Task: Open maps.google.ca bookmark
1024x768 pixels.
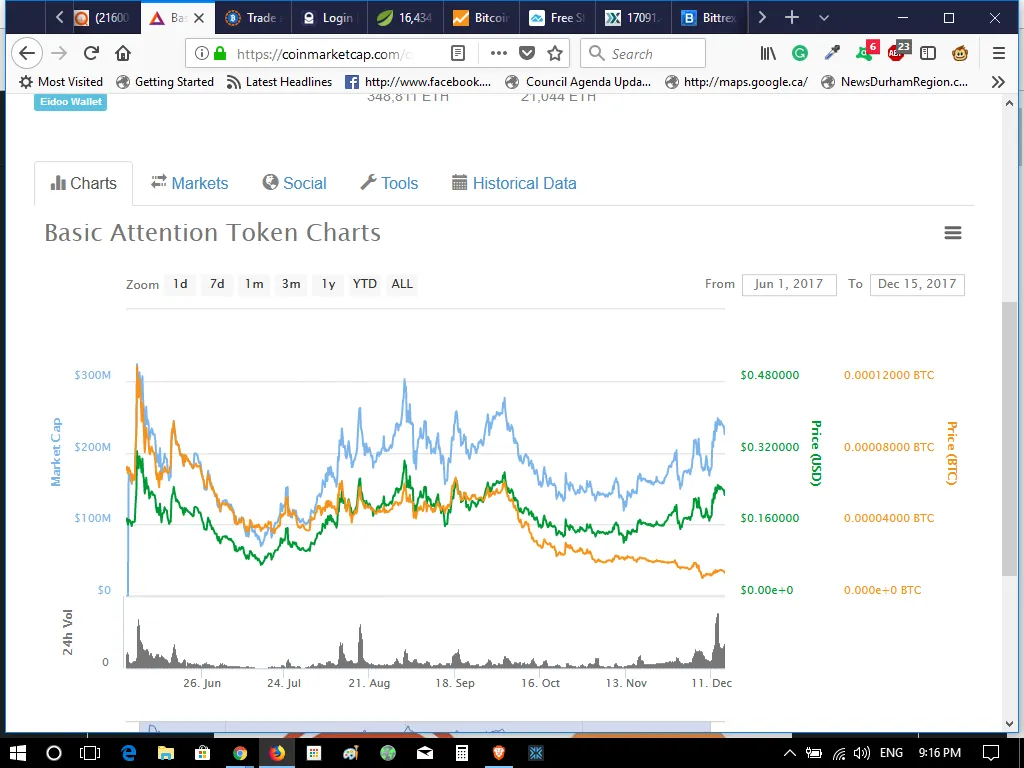Action: point(736,82)
